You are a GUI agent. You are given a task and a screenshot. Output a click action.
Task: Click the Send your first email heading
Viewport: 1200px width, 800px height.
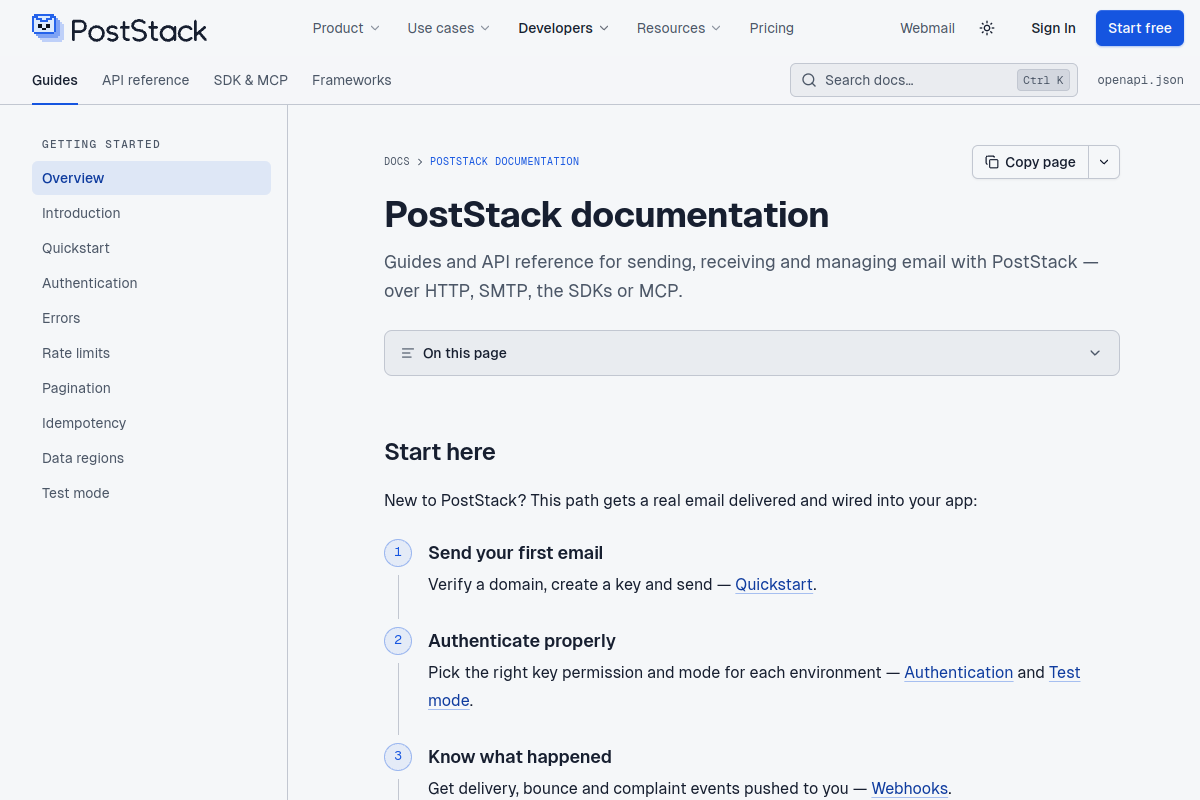click(516, 553)
